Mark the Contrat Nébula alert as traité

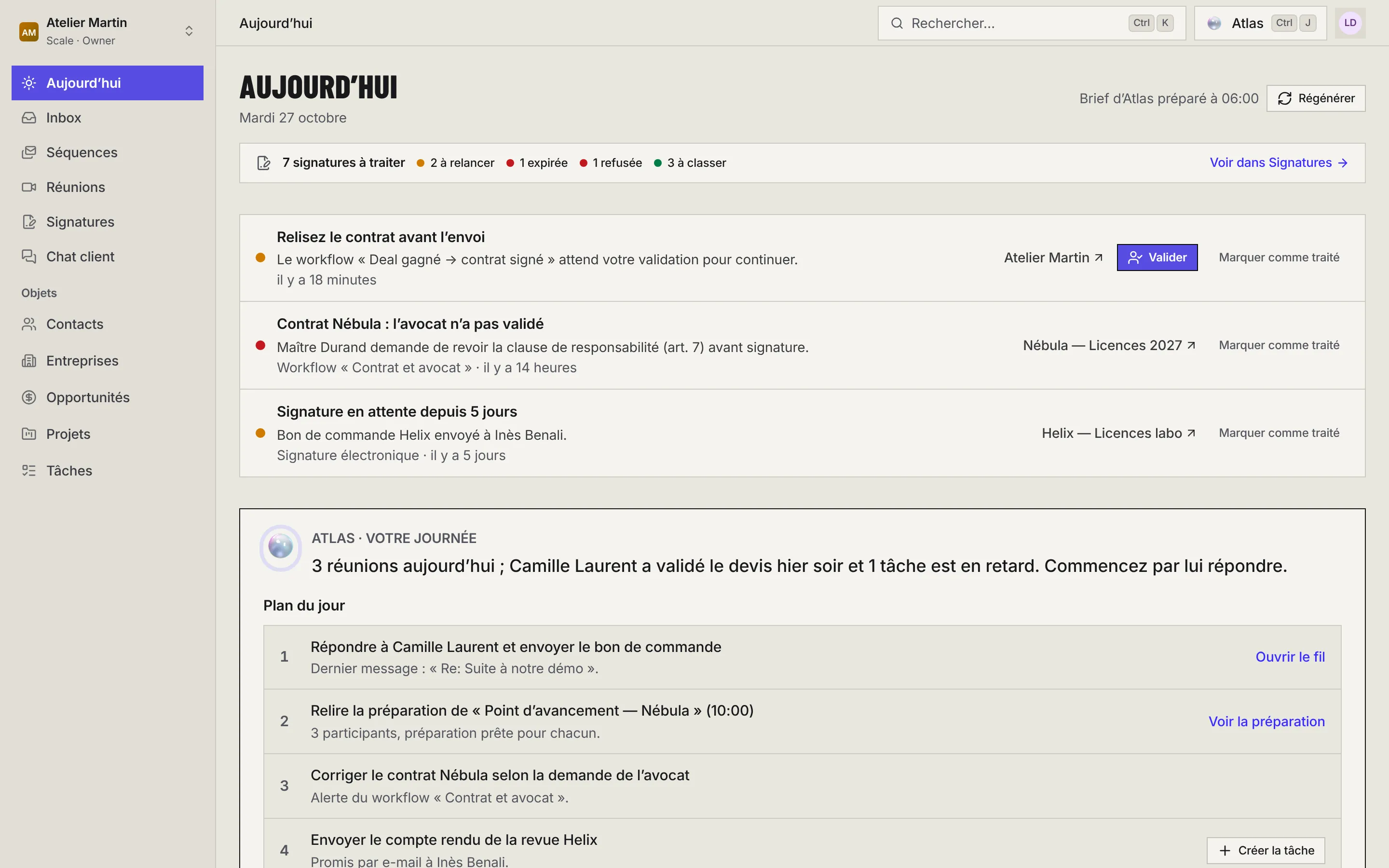point(1279,345)
